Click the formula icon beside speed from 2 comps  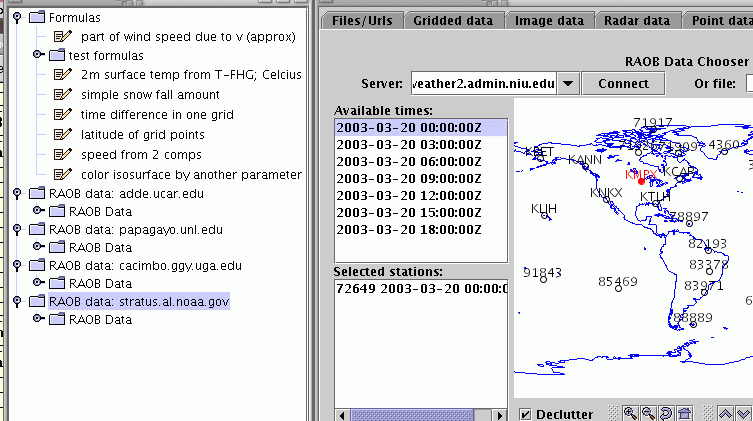(66, 154)
